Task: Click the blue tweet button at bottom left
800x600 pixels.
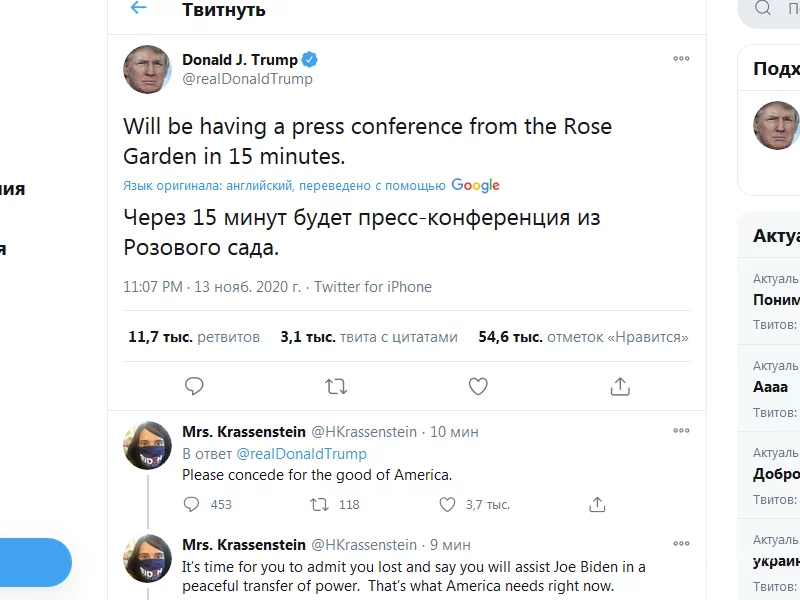Action: point(35,562)
